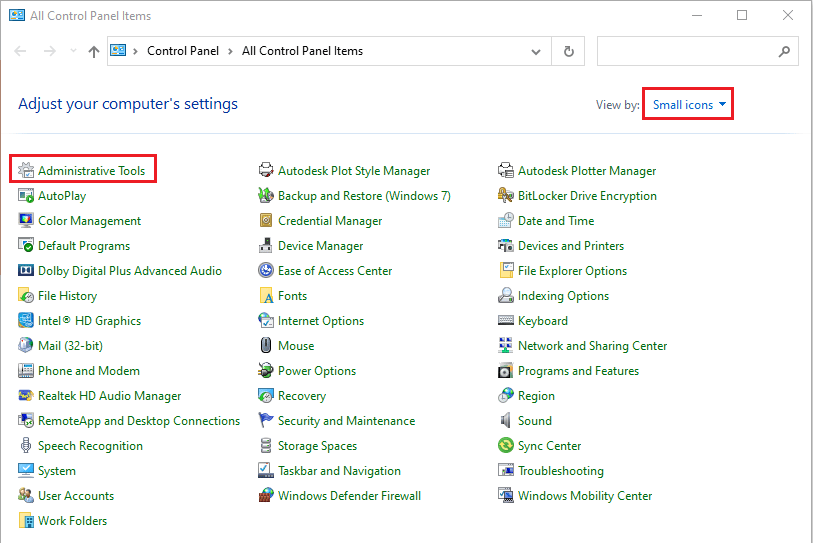
Task: Click the Fonts icon
Action: 265,296
